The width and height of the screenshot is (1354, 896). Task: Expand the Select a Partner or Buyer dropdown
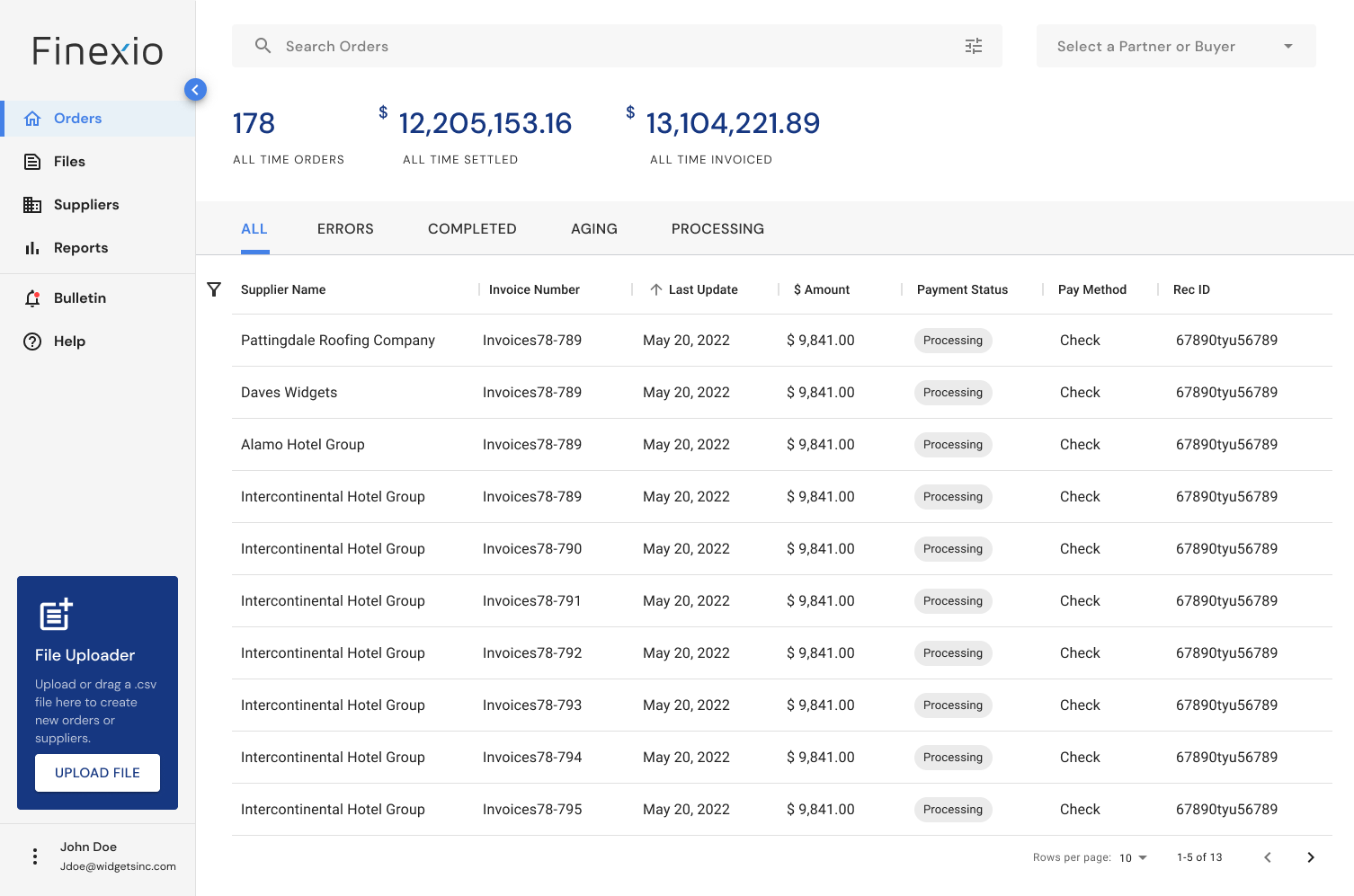tap(1176, 46)
